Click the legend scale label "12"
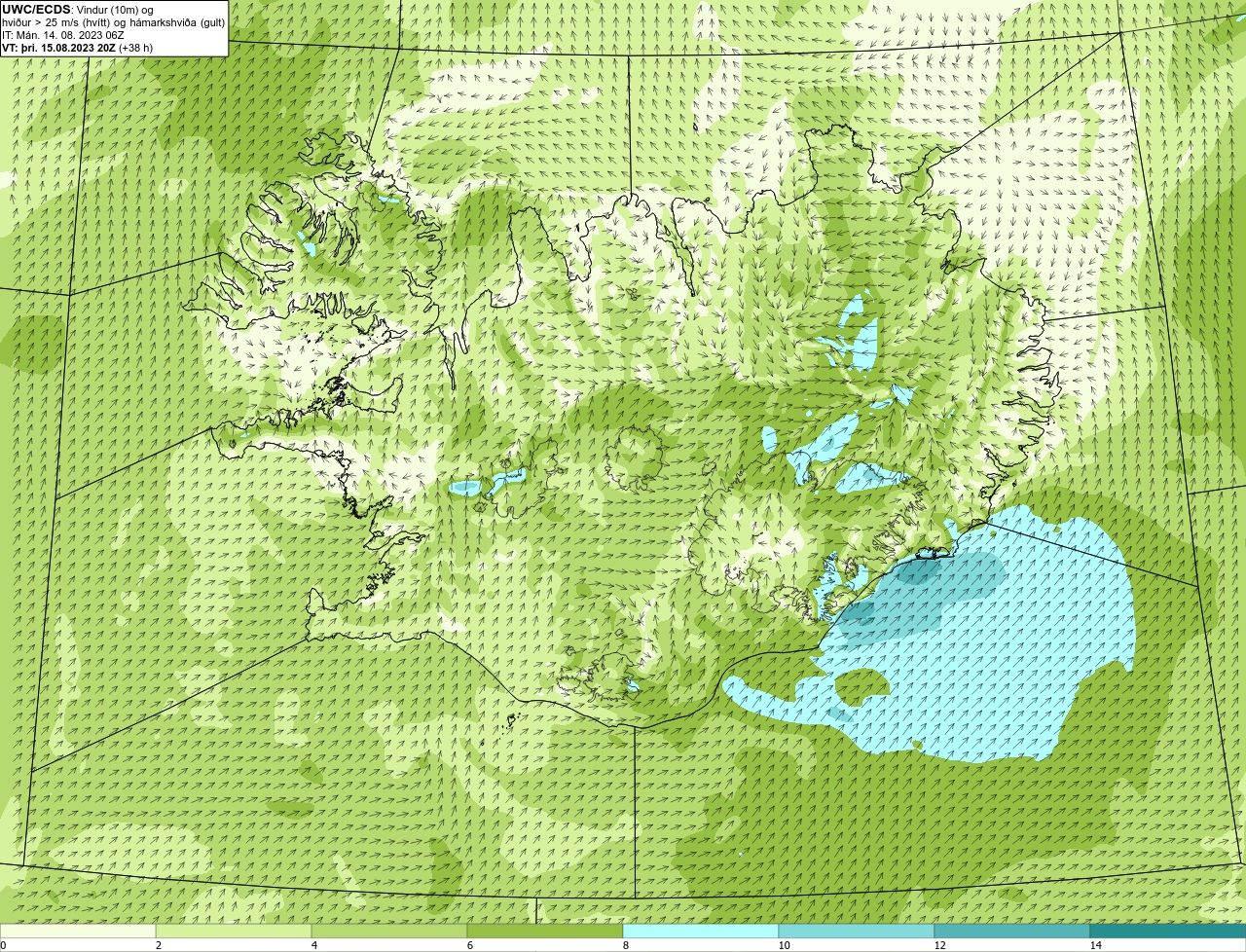Screen dimensions: 1246x952 939,945
